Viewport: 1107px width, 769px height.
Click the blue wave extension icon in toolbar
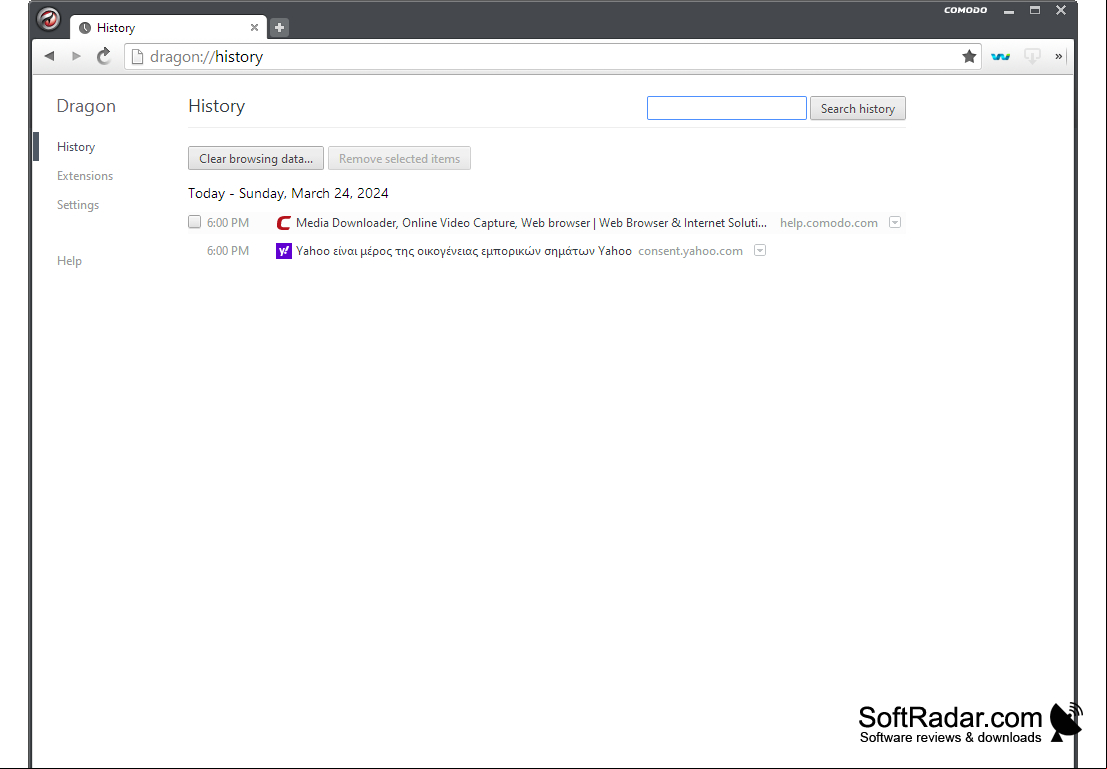pyautogui.click(x=1000, y=56)
